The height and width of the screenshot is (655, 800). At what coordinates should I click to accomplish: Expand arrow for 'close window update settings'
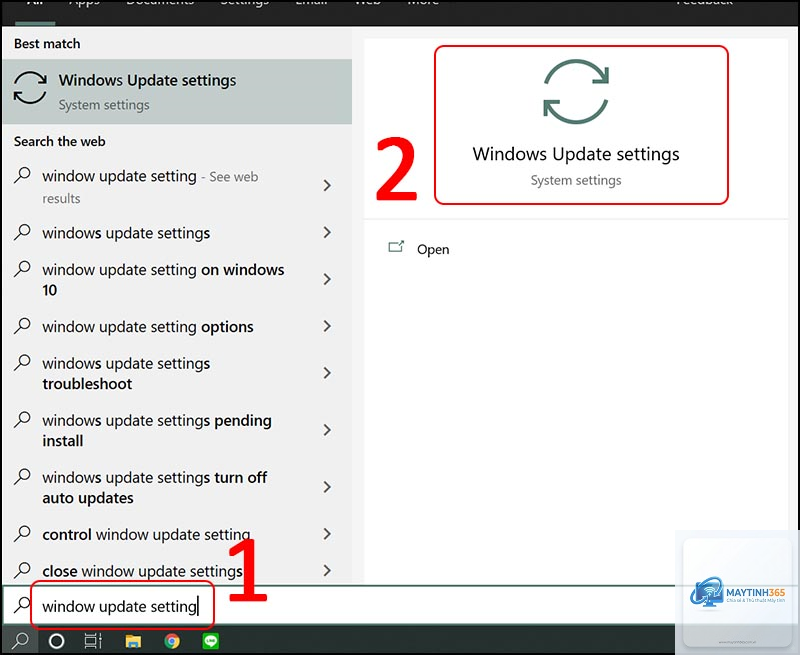point(328,570)
